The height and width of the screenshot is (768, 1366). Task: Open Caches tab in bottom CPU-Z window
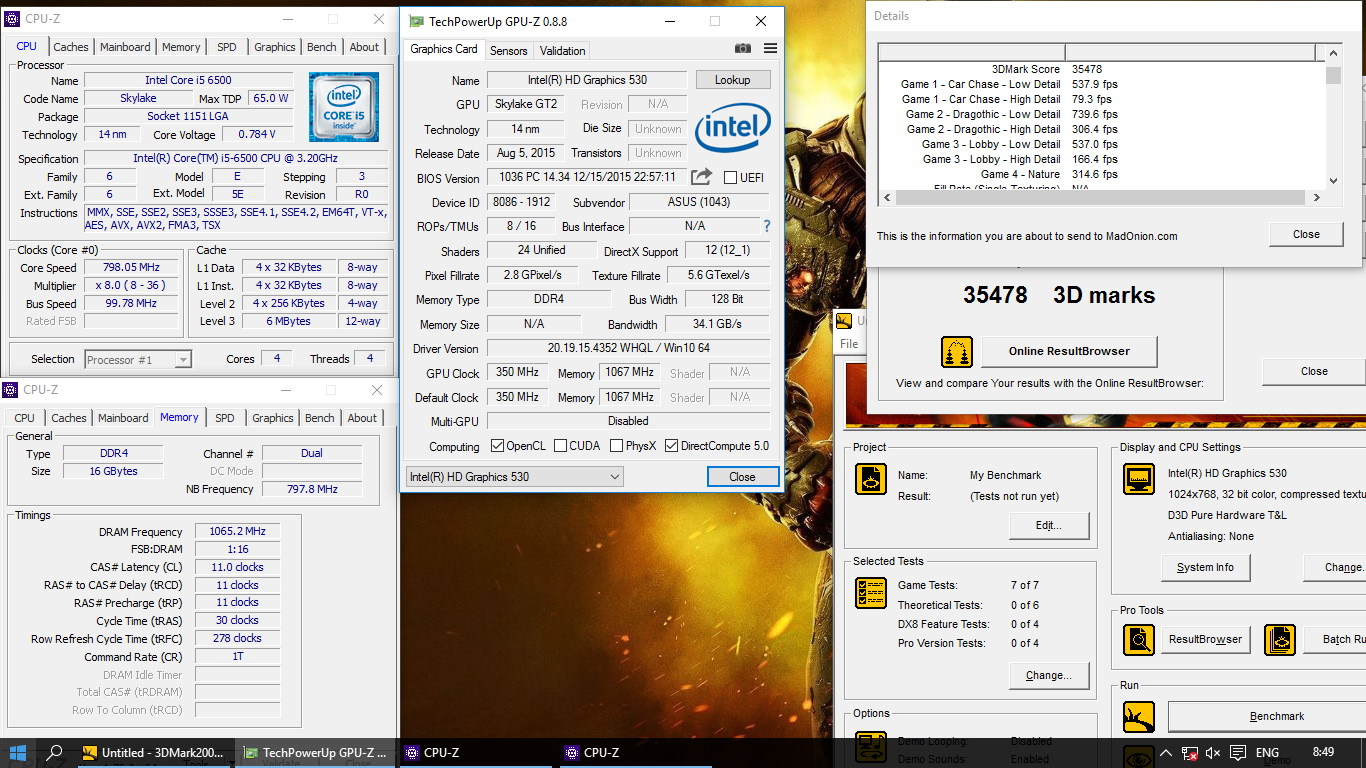[69, 418]
